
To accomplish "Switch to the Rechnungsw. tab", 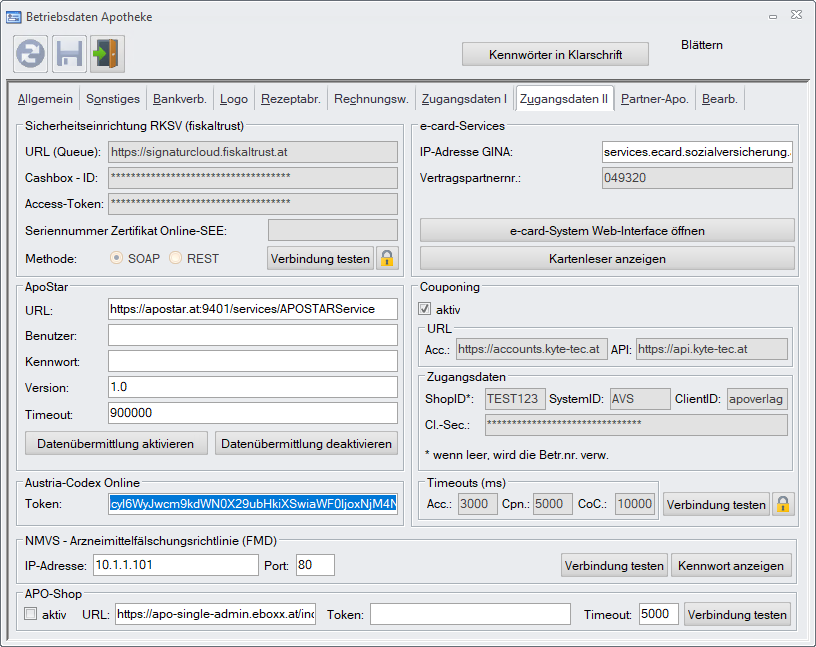I will (371, 99).
